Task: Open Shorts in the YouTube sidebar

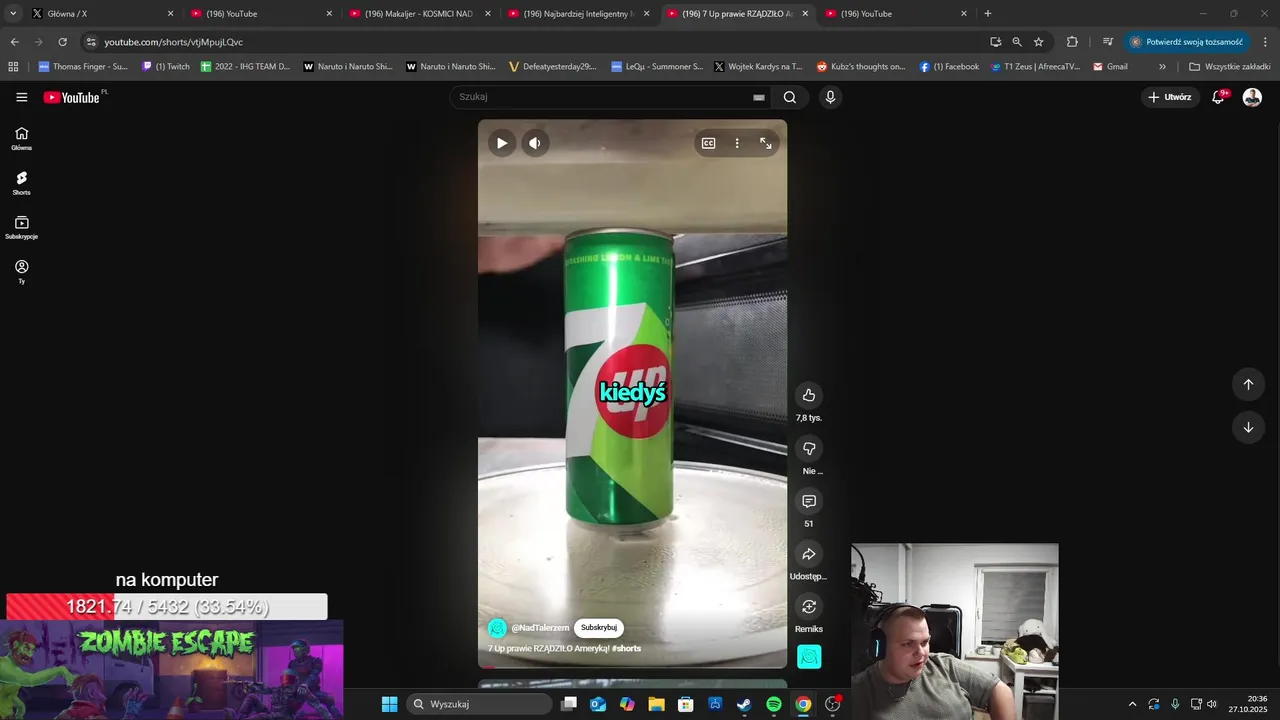Action: coord(22,183)
